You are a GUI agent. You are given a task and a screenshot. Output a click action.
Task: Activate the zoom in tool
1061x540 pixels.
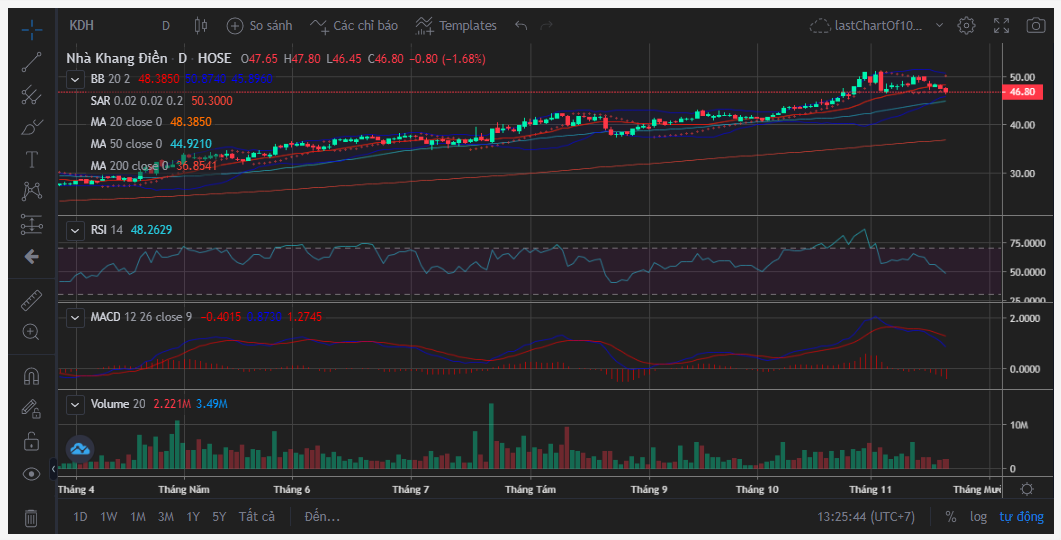(31, 332)
